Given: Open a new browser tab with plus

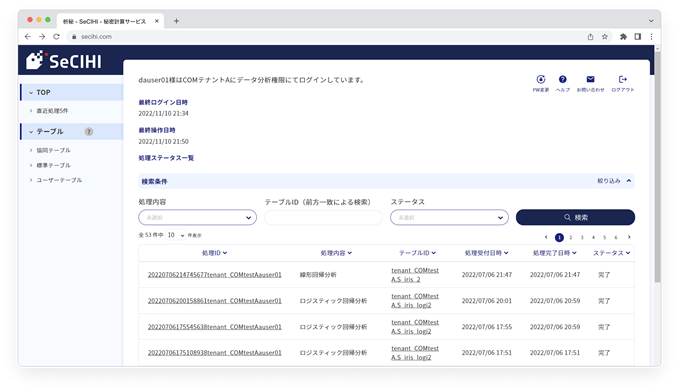Looking at the screenshot, I should click(x=176, y=21).
